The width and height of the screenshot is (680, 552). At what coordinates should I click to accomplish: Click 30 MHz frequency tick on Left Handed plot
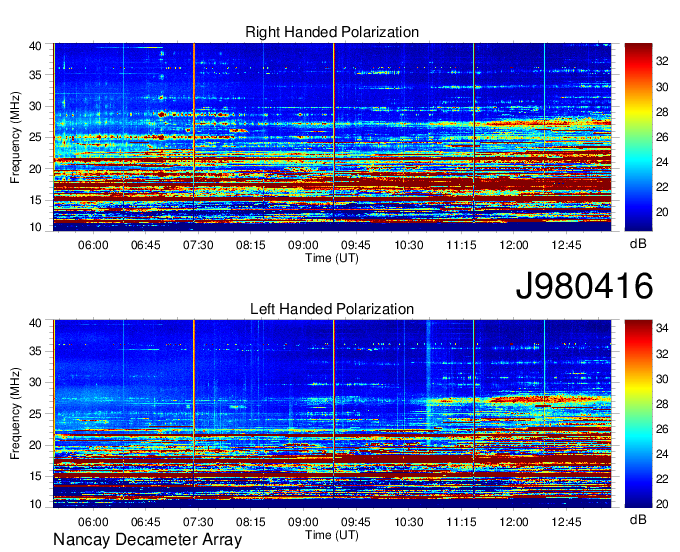click(35, 382)
